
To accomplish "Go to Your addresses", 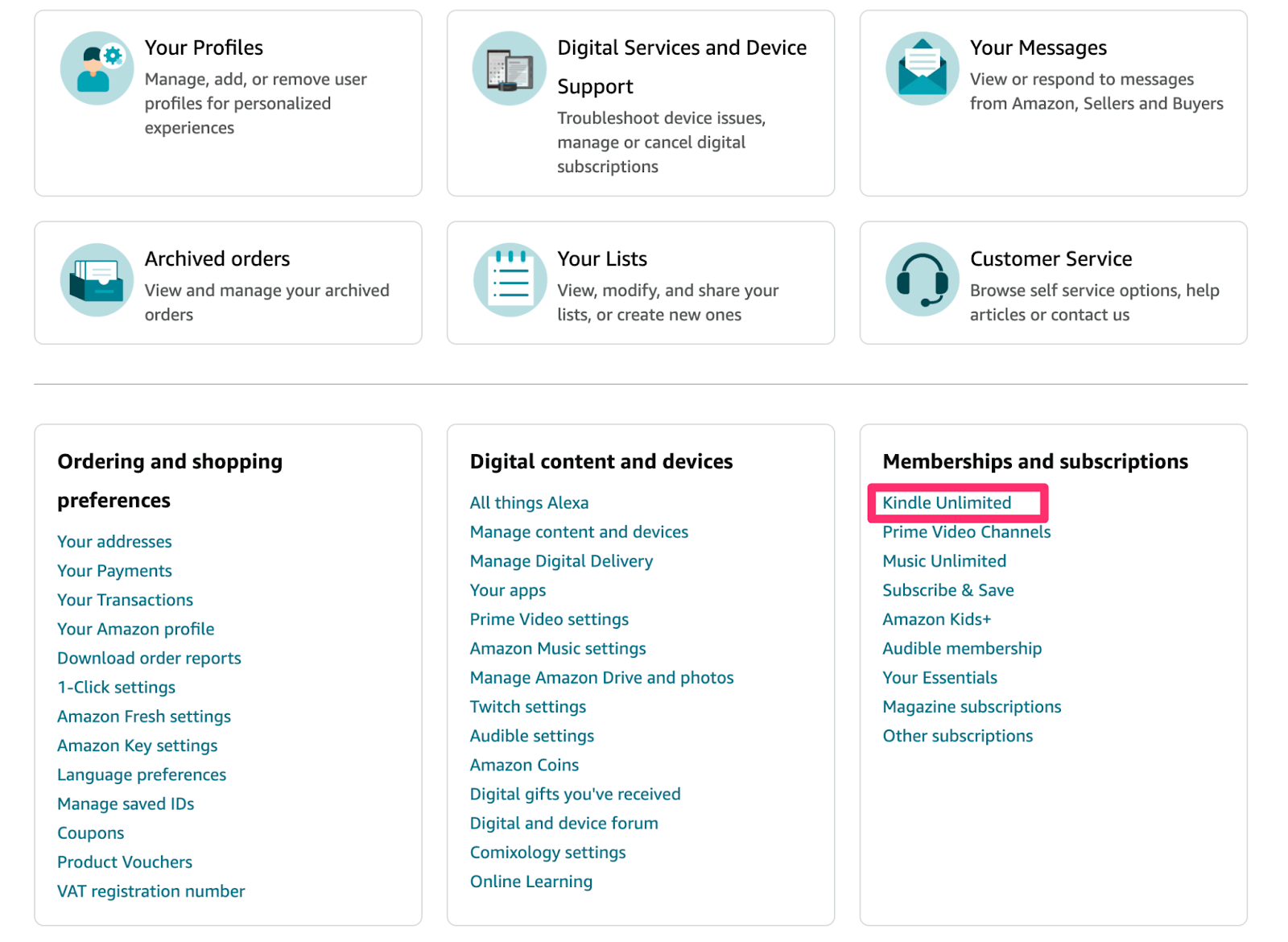I will click(114, 542).
